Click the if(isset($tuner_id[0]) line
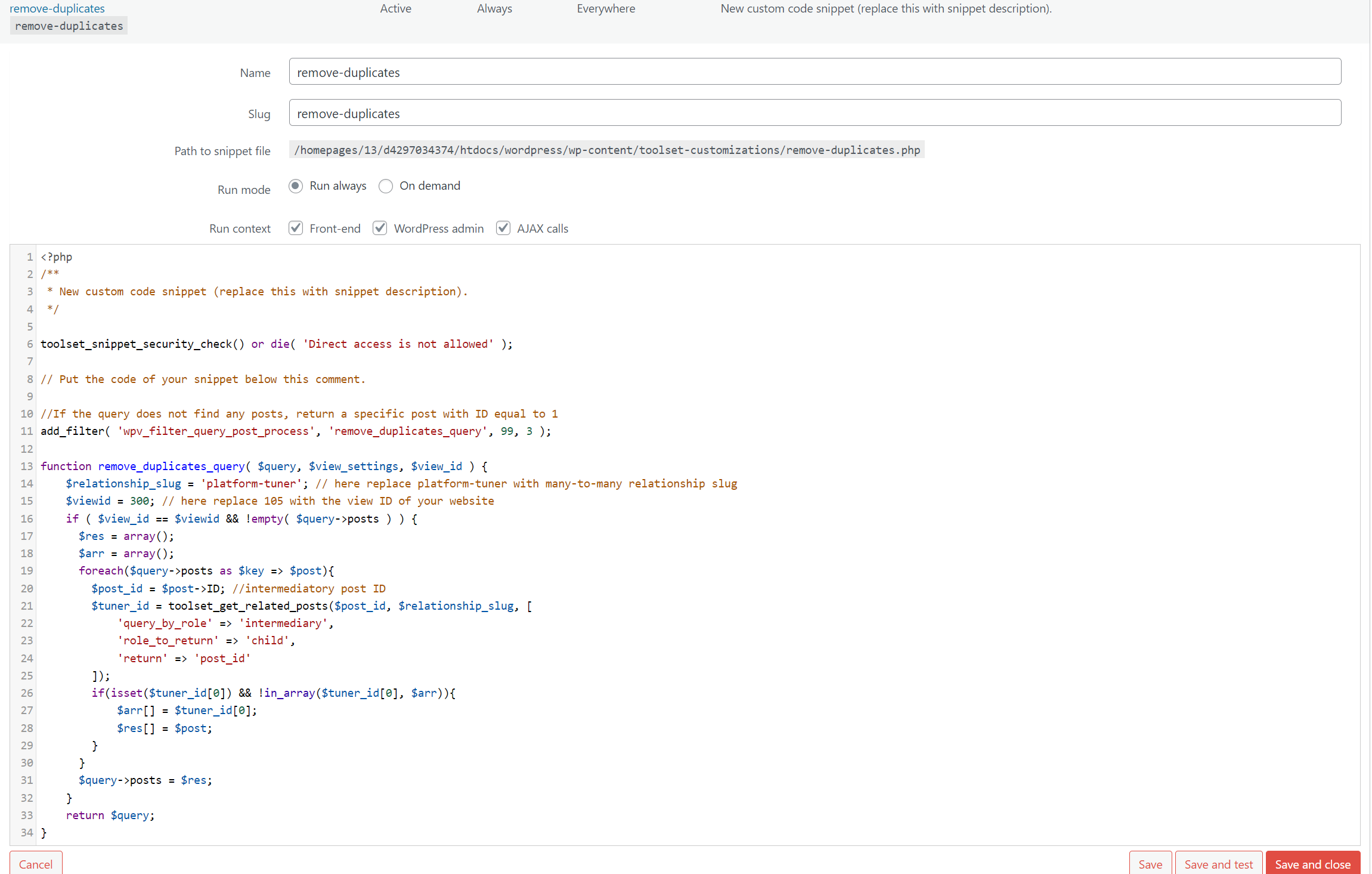The image size is (1372, 874). pyautogui.click(x=274, y=693)
